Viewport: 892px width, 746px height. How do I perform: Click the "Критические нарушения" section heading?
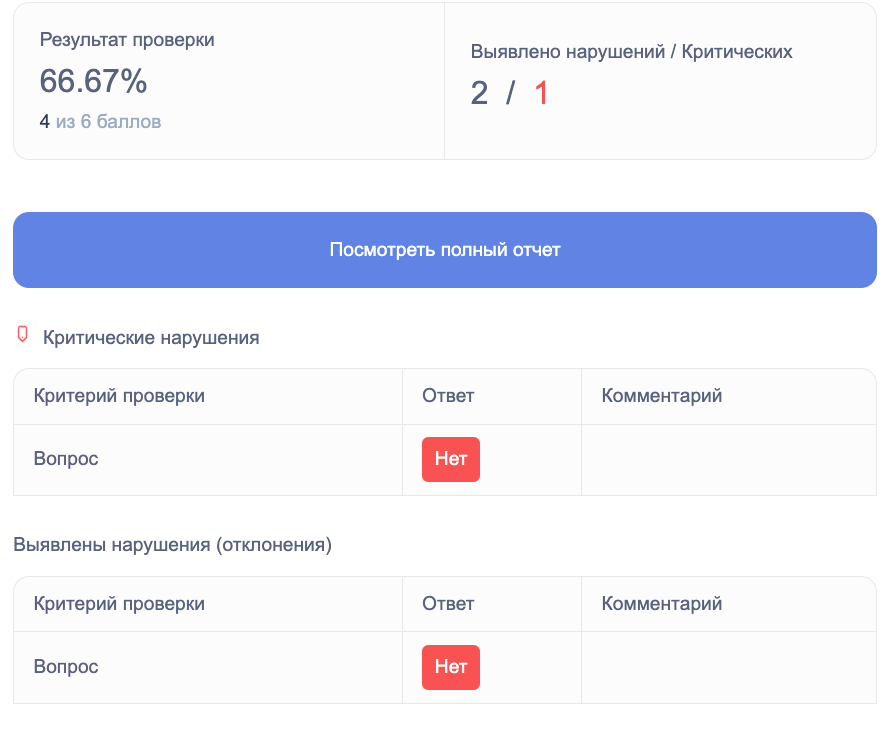click(x=151, y=338)
